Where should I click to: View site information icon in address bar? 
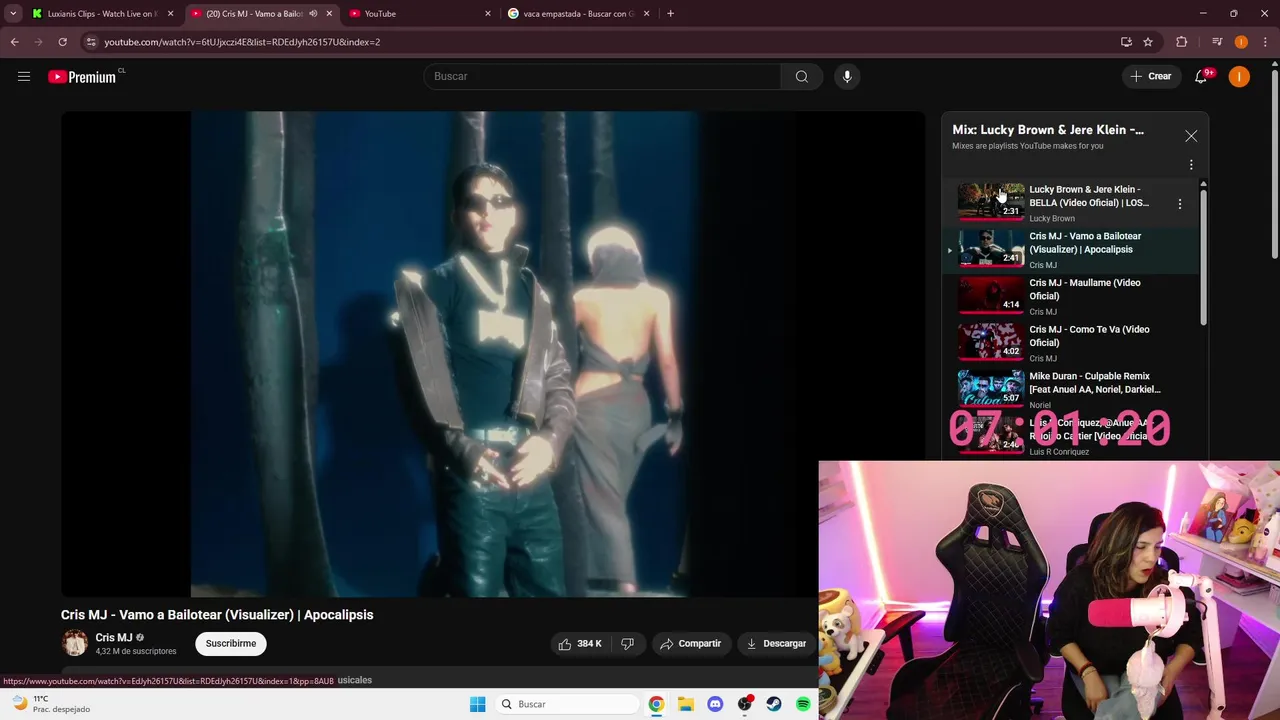91,42
